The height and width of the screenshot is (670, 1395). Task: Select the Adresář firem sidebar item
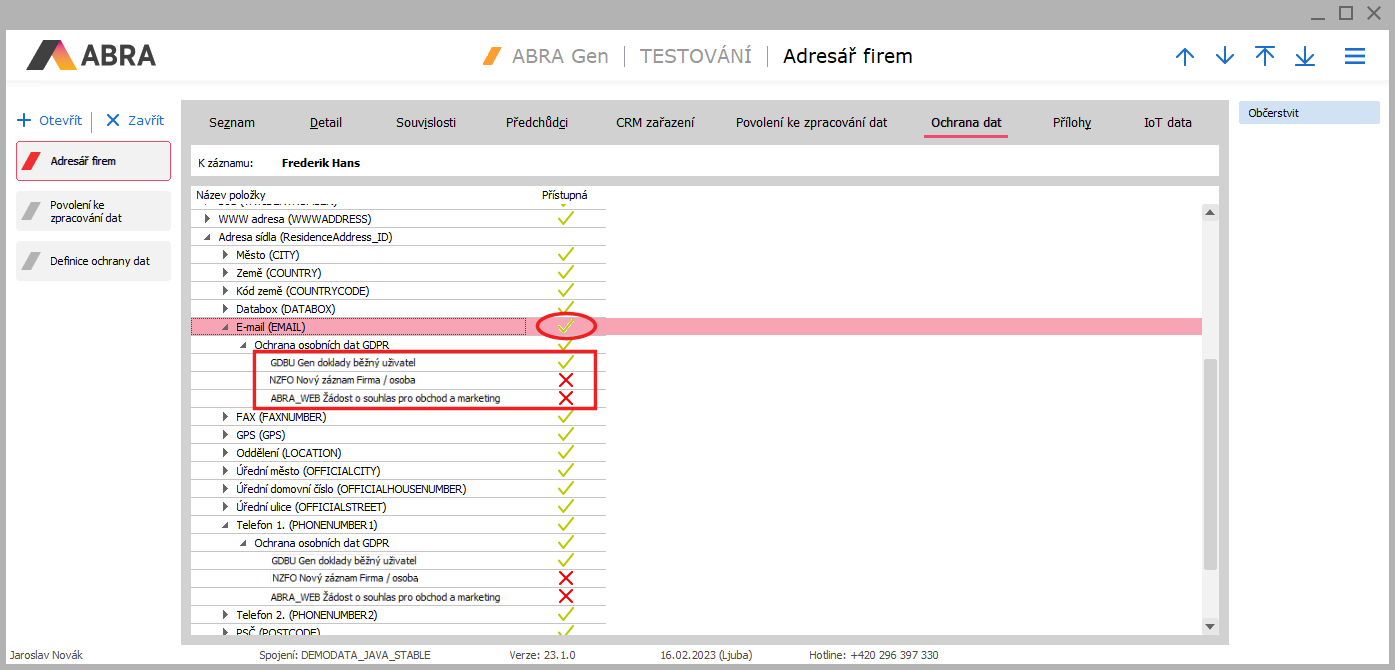(93, 161)
